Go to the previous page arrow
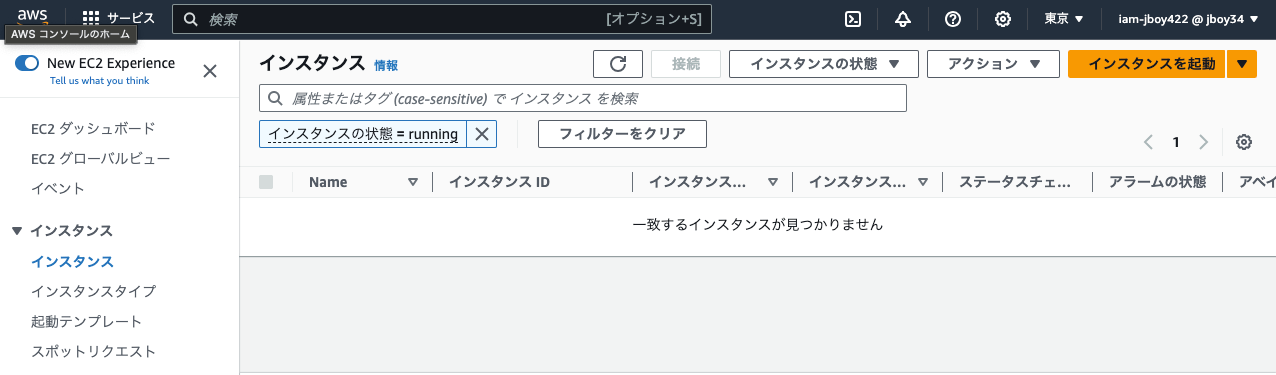1276x375 pixels. (x=1149, y=142)
